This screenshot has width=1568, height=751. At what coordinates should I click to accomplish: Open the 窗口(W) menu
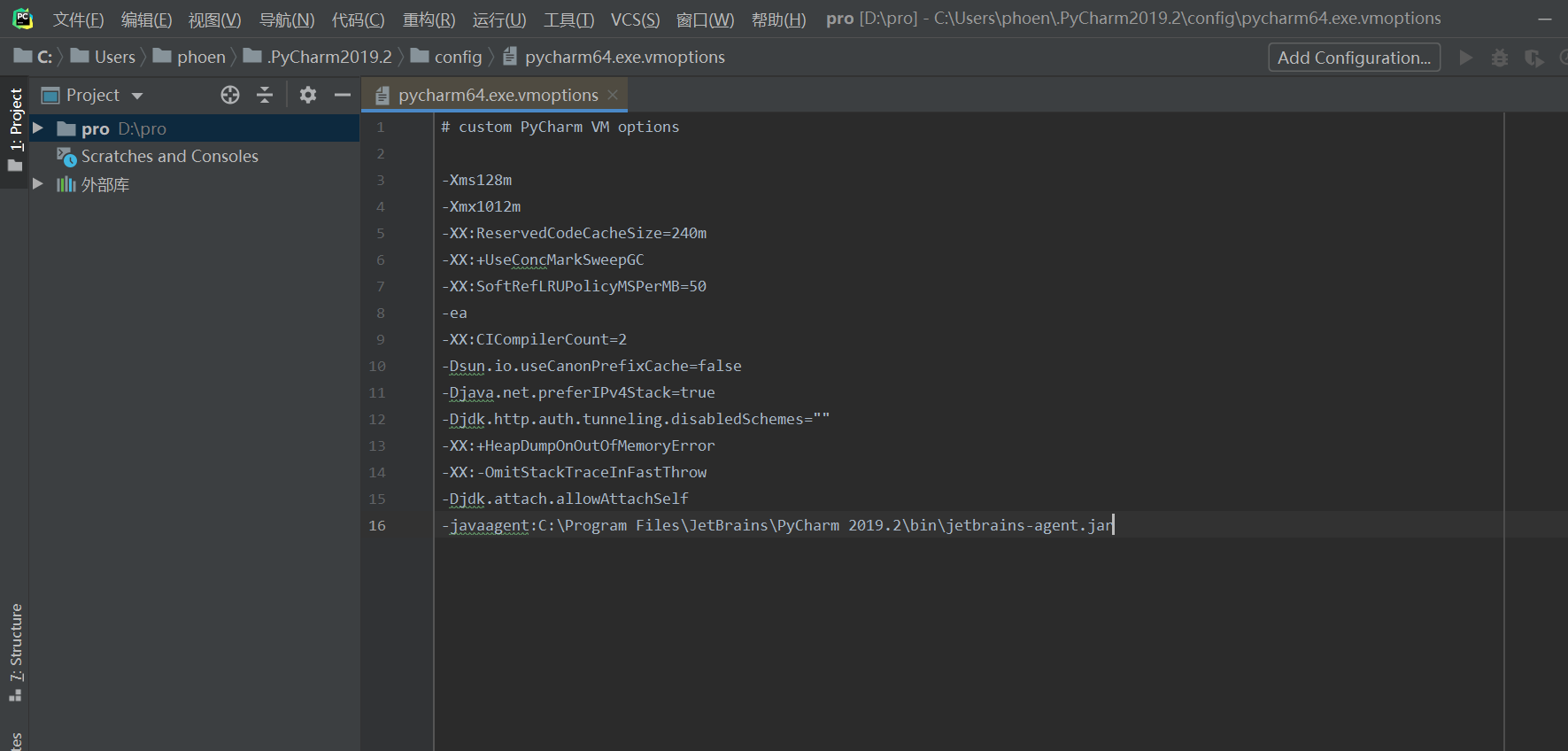click(x=705, y=19)
